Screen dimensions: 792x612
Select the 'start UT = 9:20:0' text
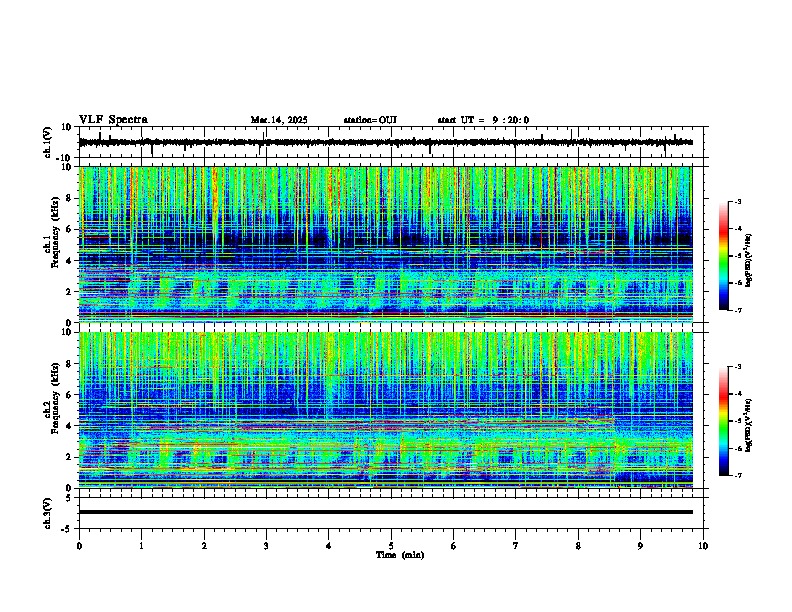483,120
